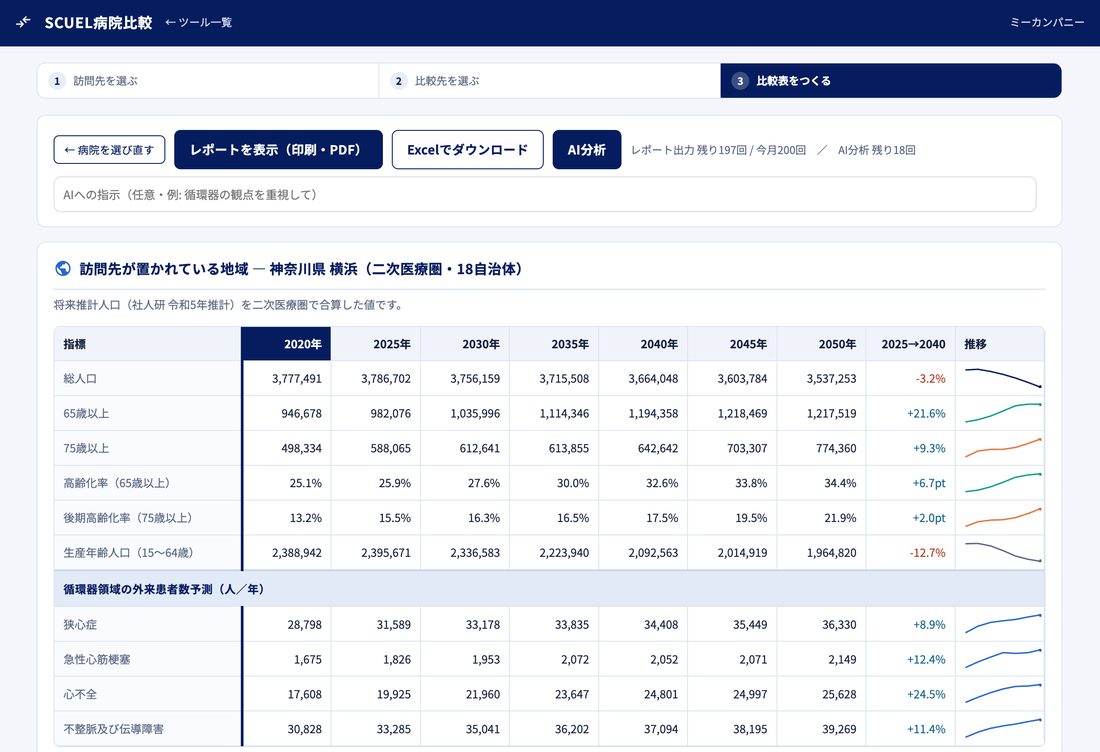This screenshot has height=752, width=1100.
Task: Click the 不整脈及び伝導障害 trend sparkline
Action: tap(1003, 729)
